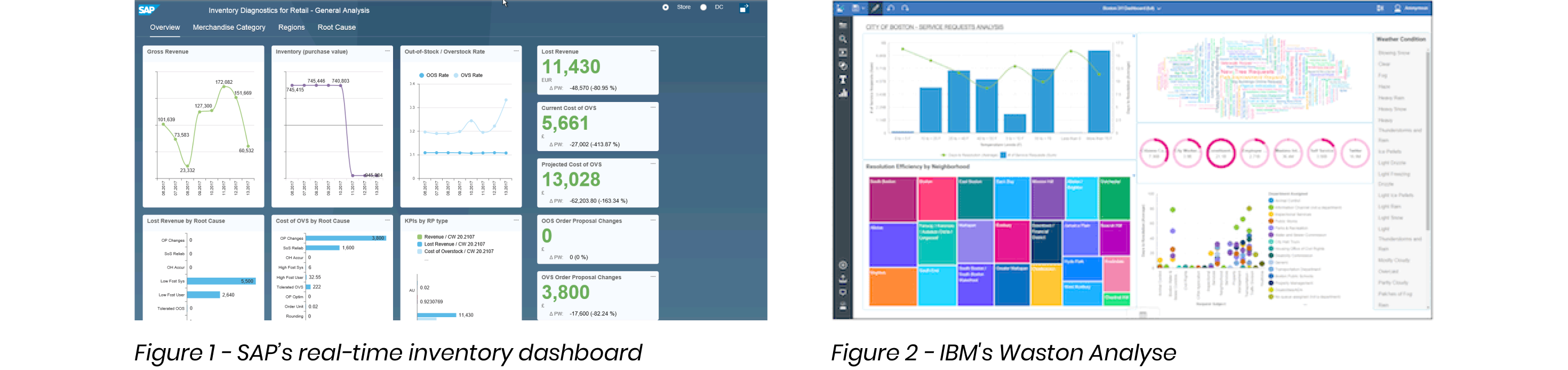Open options menu of OVS Order Proposal Changes card
This screenshot has height=370, width=1568.
653,277
